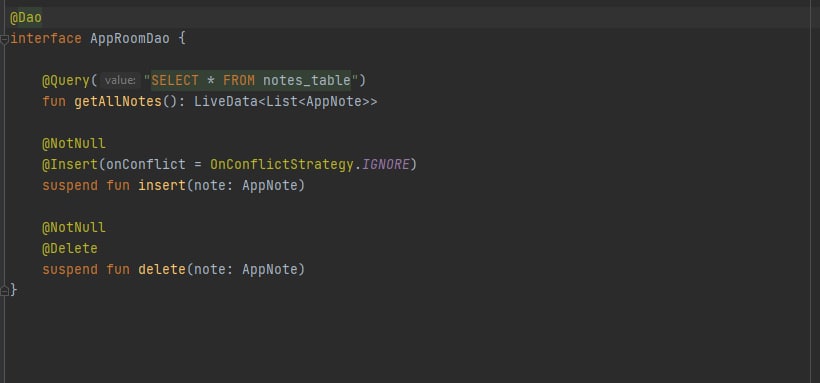
Task: Click AppNote type in insert parameter
Action: pyautogui.click(x=270, y=185)
